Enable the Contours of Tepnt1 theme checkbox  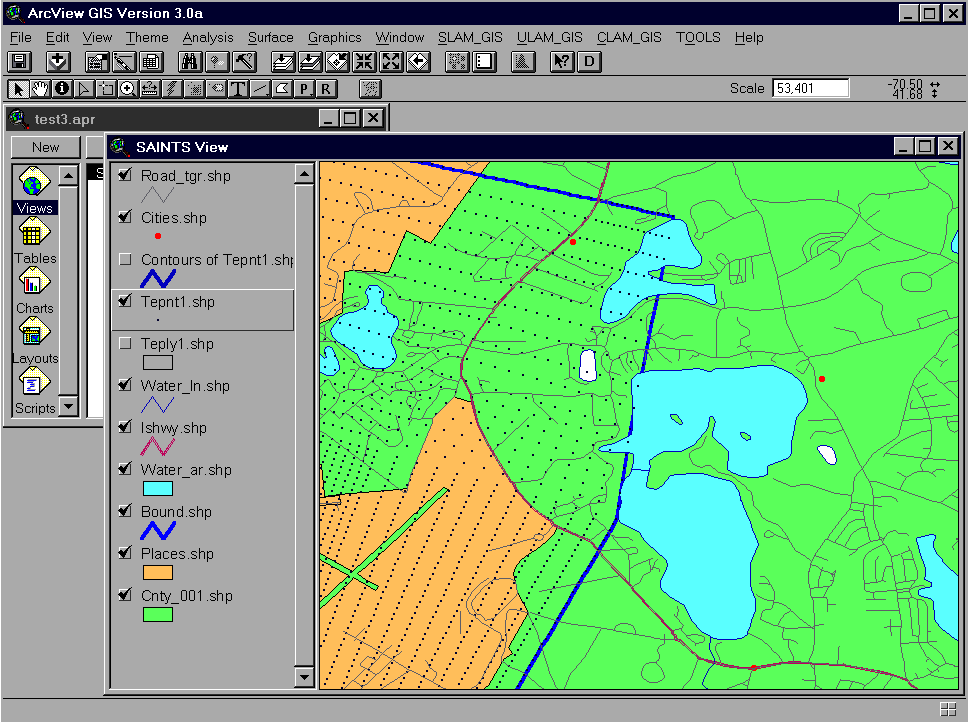[x=125, y=259]
